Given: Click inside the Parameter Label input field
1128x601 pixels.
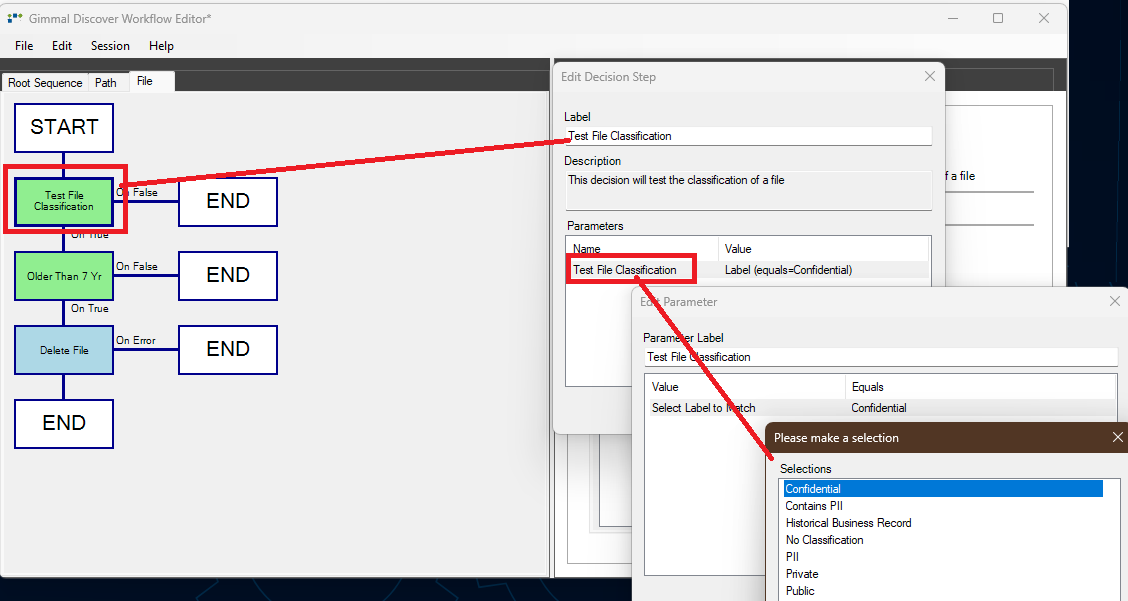Looking at the screenshot, I should [x=880, y=357].
